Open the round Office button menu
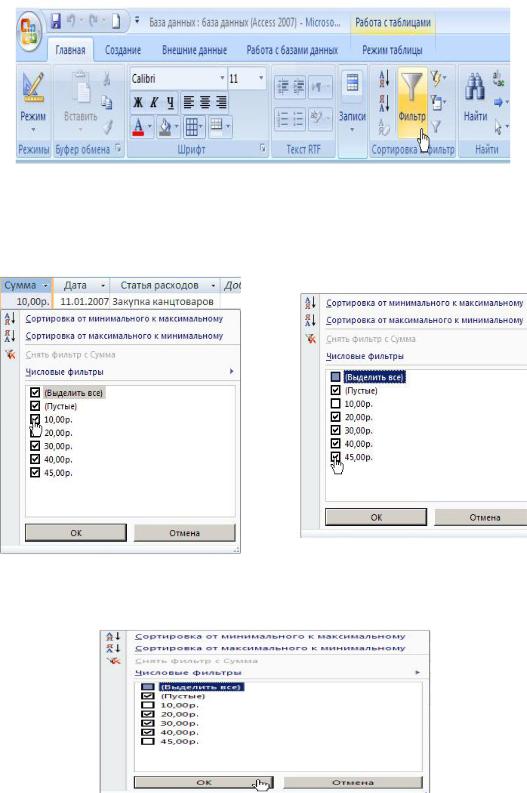The image size is (527, 793). point(29,31)
